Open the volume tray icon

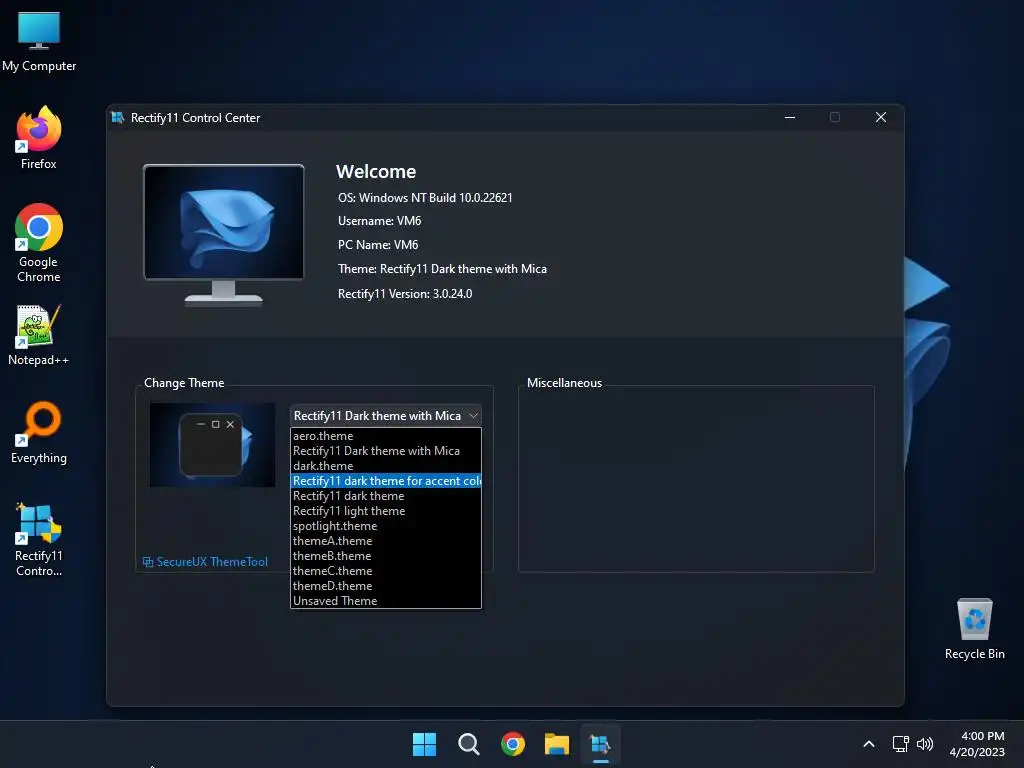[x=925, y=744]
